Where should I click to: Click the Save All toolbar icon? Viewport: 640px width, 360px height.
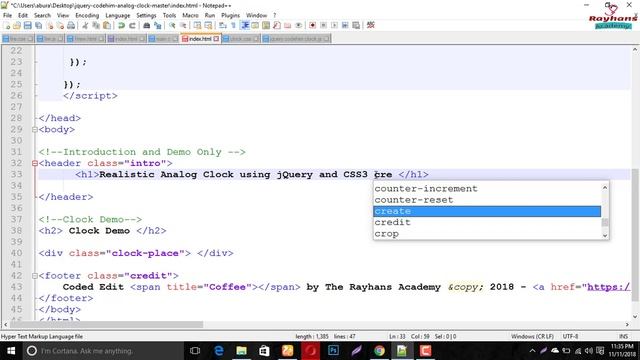click(38, 25)
